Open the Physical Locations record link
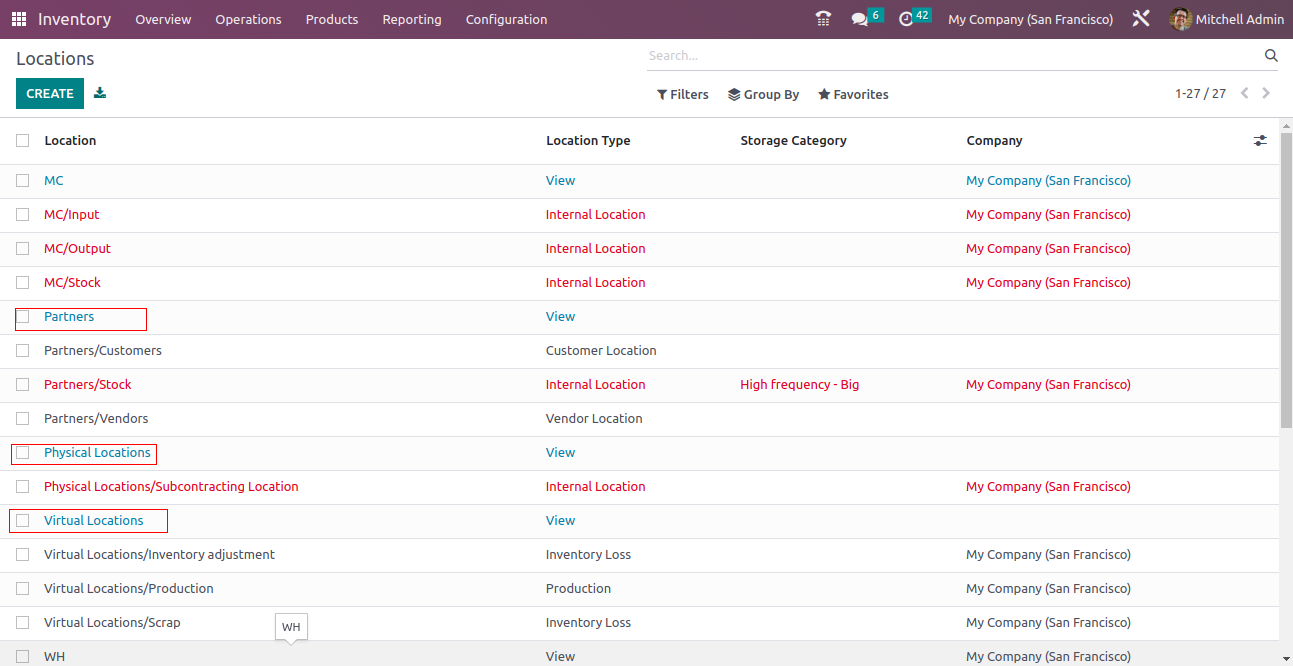This screenshot has height=666, width=1293. click(x=97, y=453)
